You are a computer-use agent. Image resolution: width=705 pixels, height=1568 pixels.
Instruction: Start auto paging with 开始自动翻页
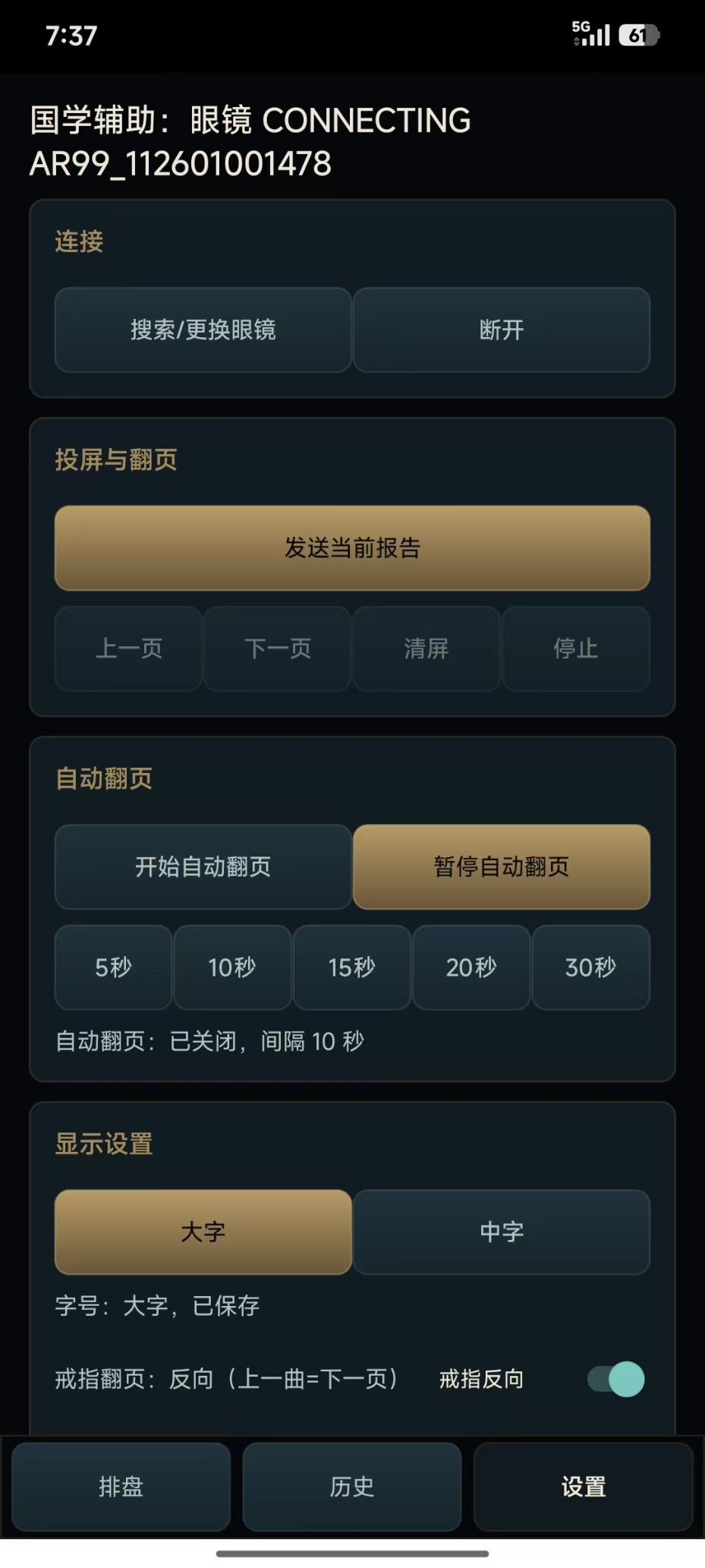point(203,866)
